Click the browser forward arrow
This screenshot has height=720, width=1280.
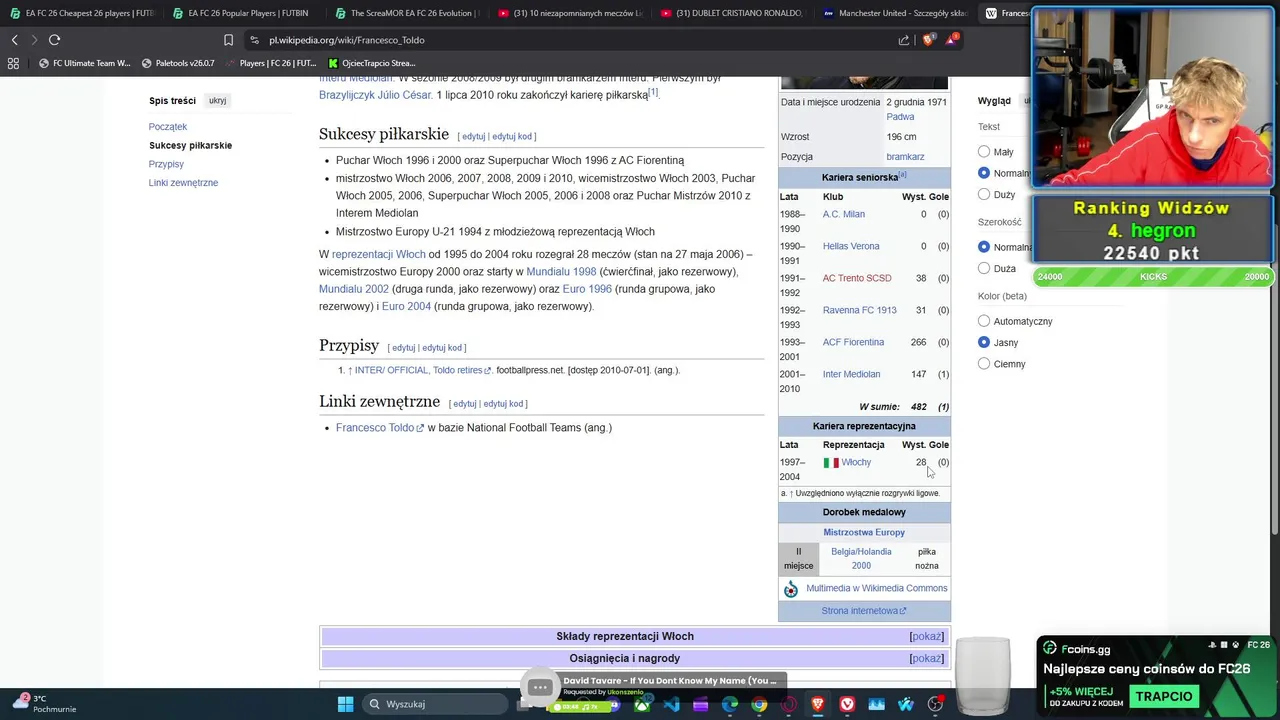pyautogui.click(x=33, y=40)
